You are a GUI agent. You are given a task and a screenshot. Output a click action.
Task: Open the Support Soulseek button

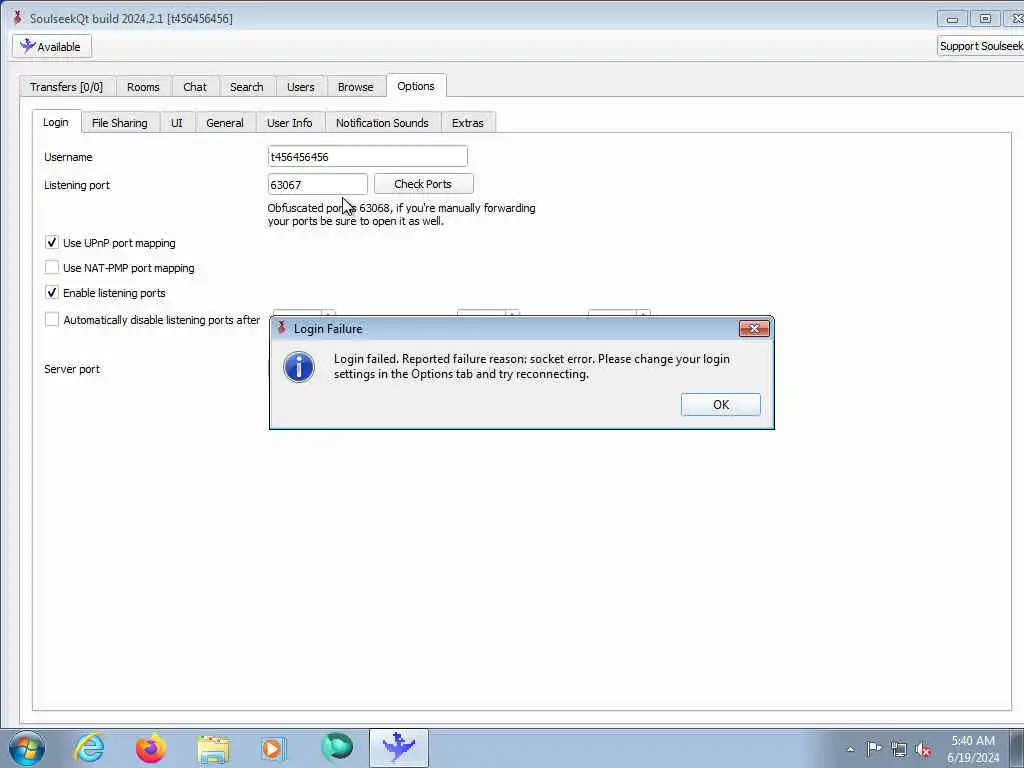981,46
